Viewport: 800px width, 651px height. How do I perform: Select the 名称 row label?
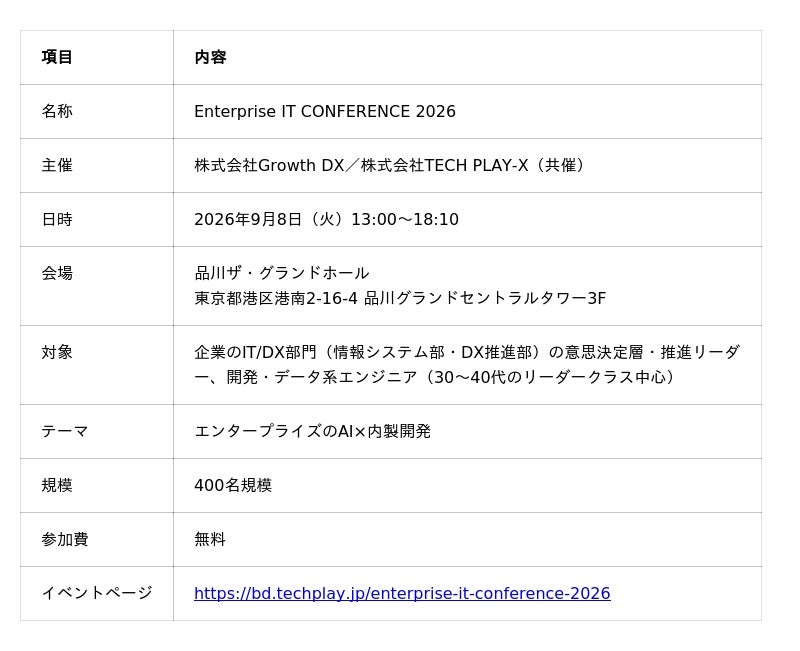click(x=57, y=111)
